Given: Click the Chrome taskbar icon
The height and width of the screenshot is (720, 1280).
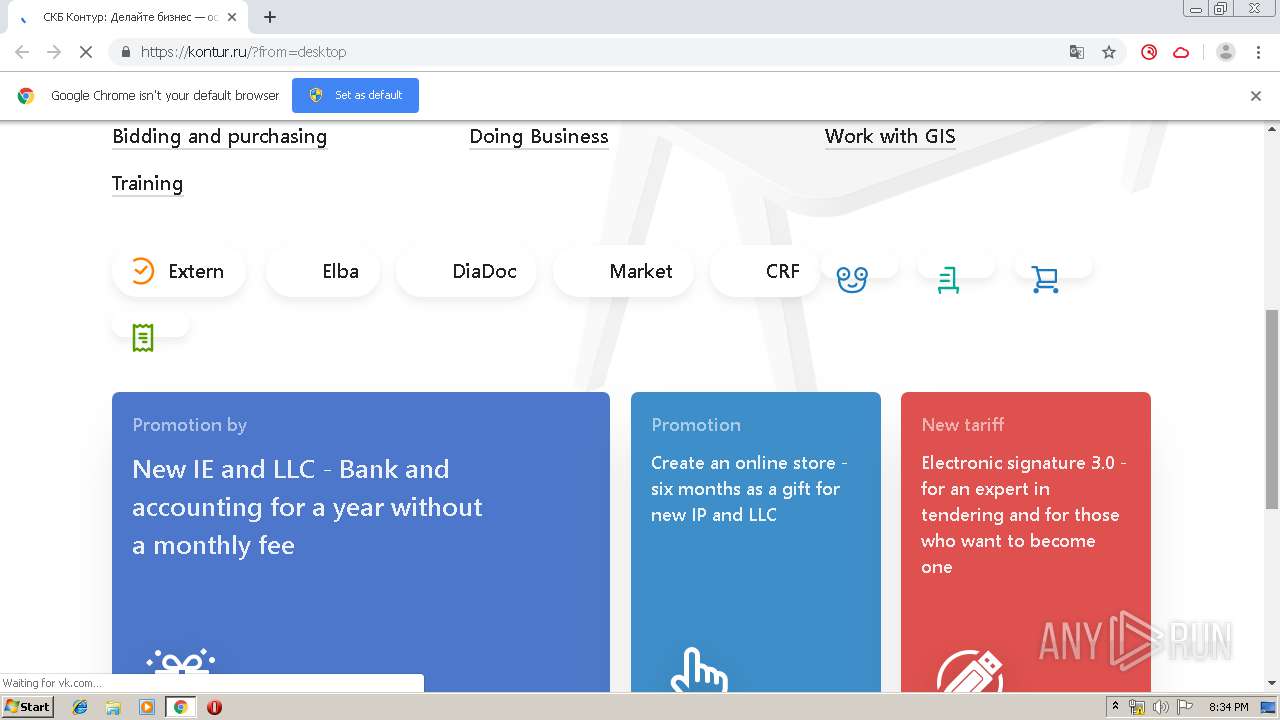Looking at the screenshot, I should (180, 707).
